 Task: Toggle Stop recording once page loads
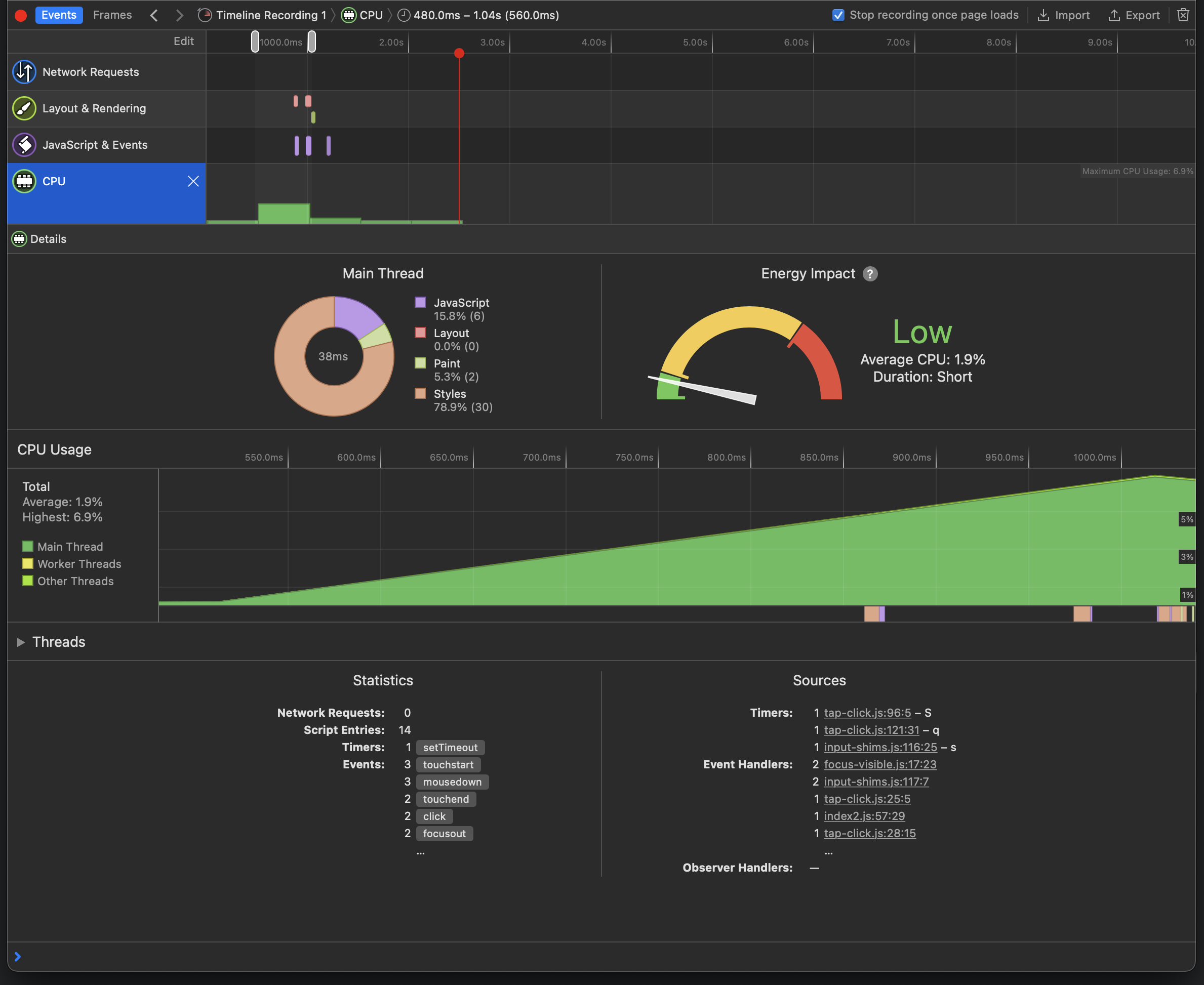[838, 15]
